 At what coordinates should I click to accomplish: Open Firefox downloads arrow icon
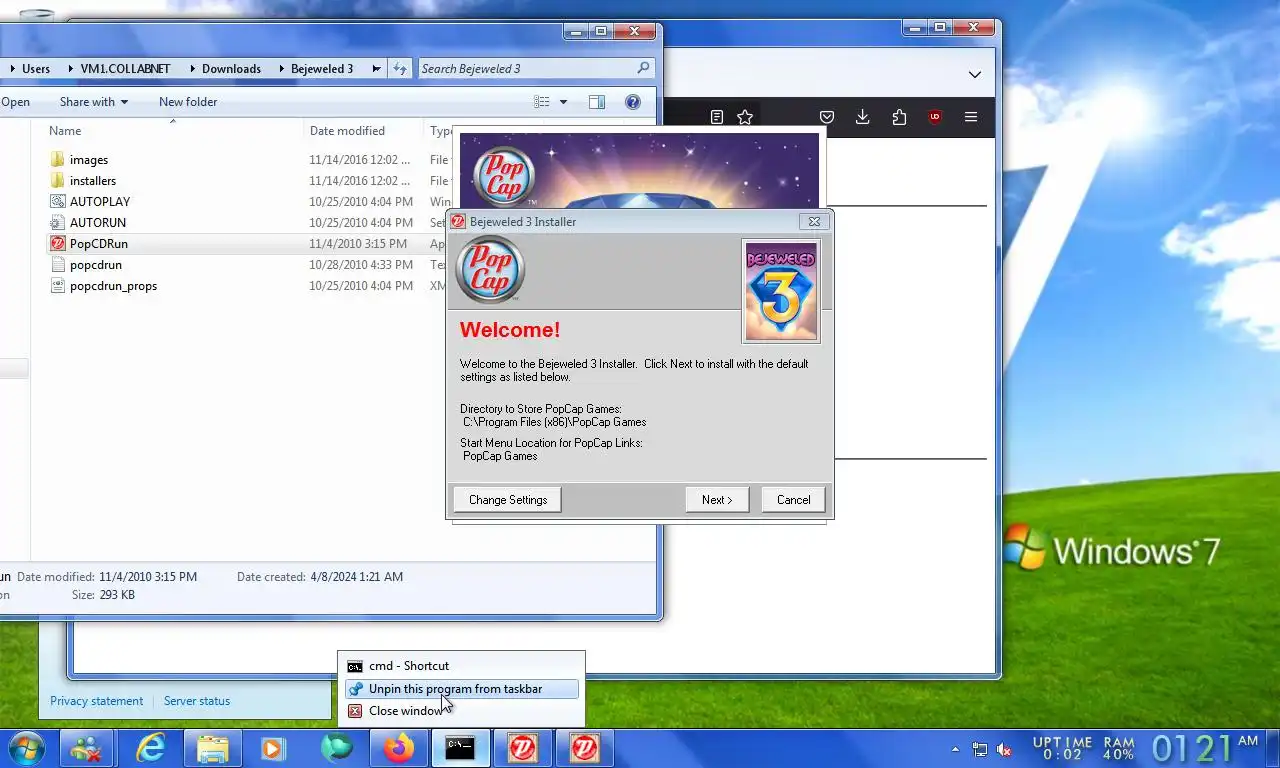863,117
